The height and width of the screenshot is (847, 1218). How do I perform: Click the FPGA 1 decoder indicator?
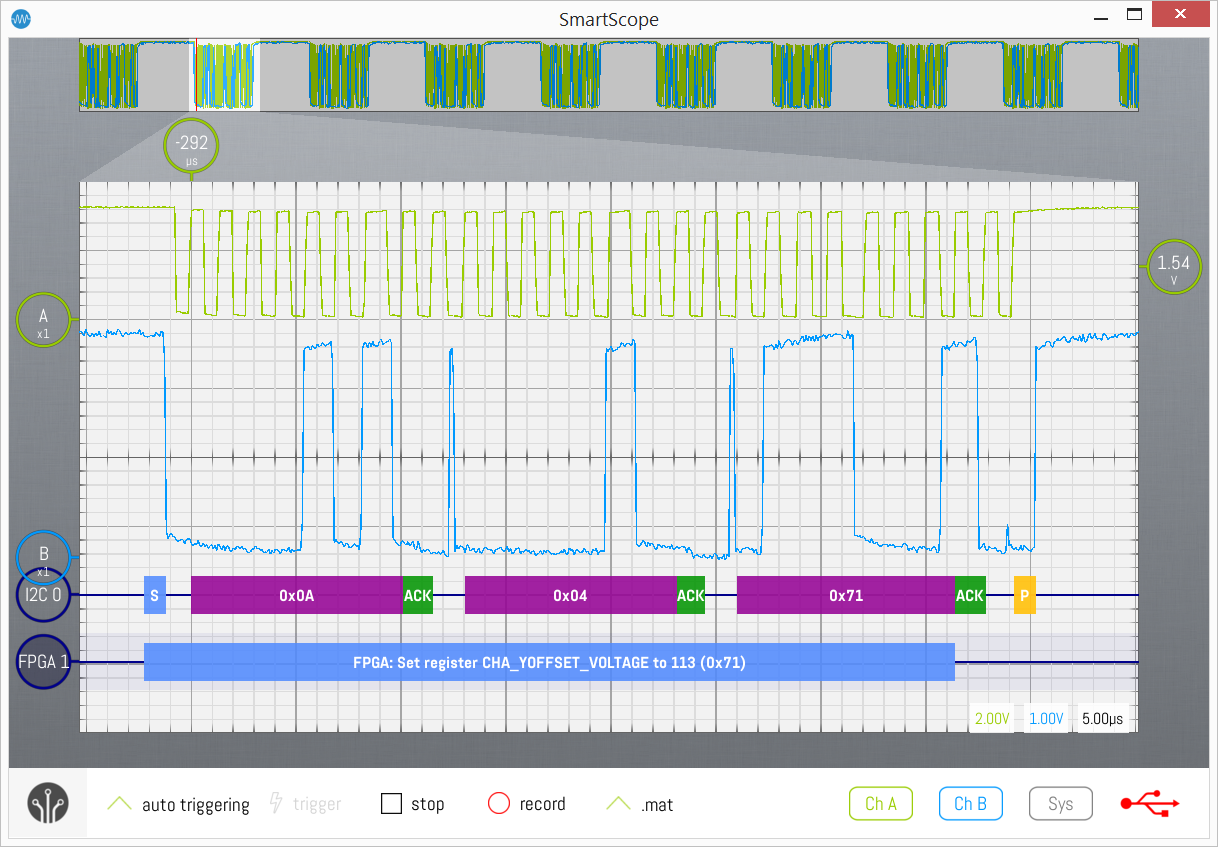pos(43,662)
